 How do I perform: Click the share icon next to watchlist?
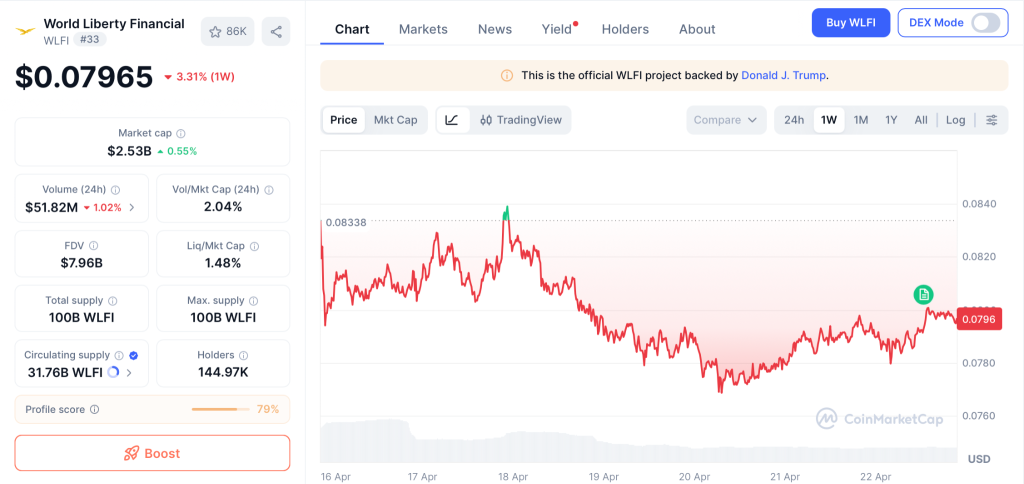pyautogui.click(x=276, y=32)
